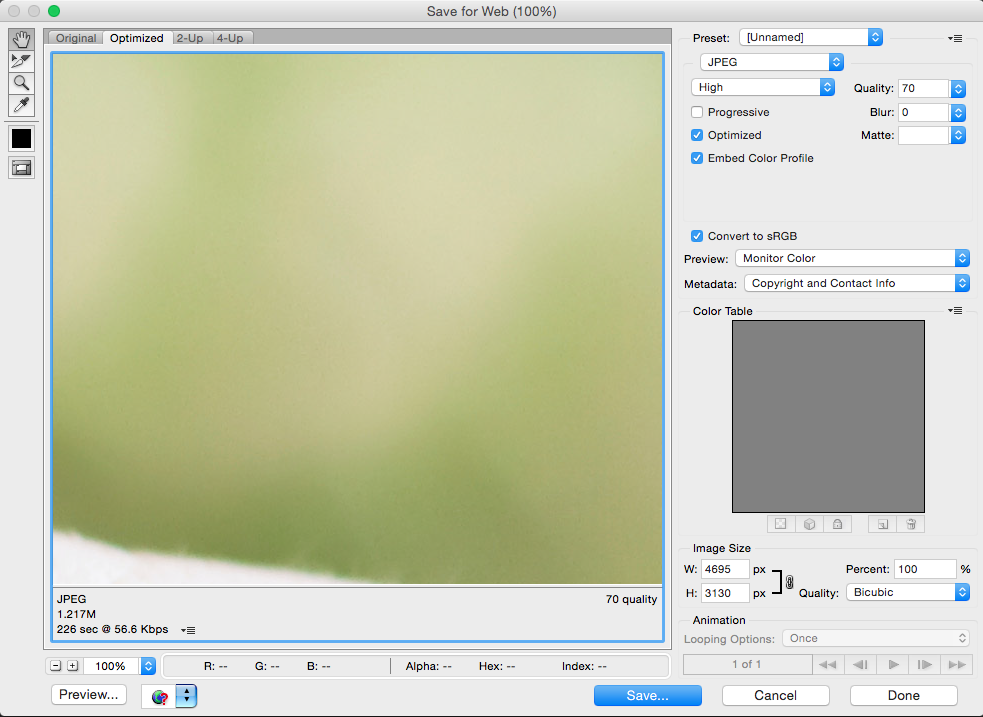
Task: Open the Color Table panel menu
Action: tap(955, 310)
